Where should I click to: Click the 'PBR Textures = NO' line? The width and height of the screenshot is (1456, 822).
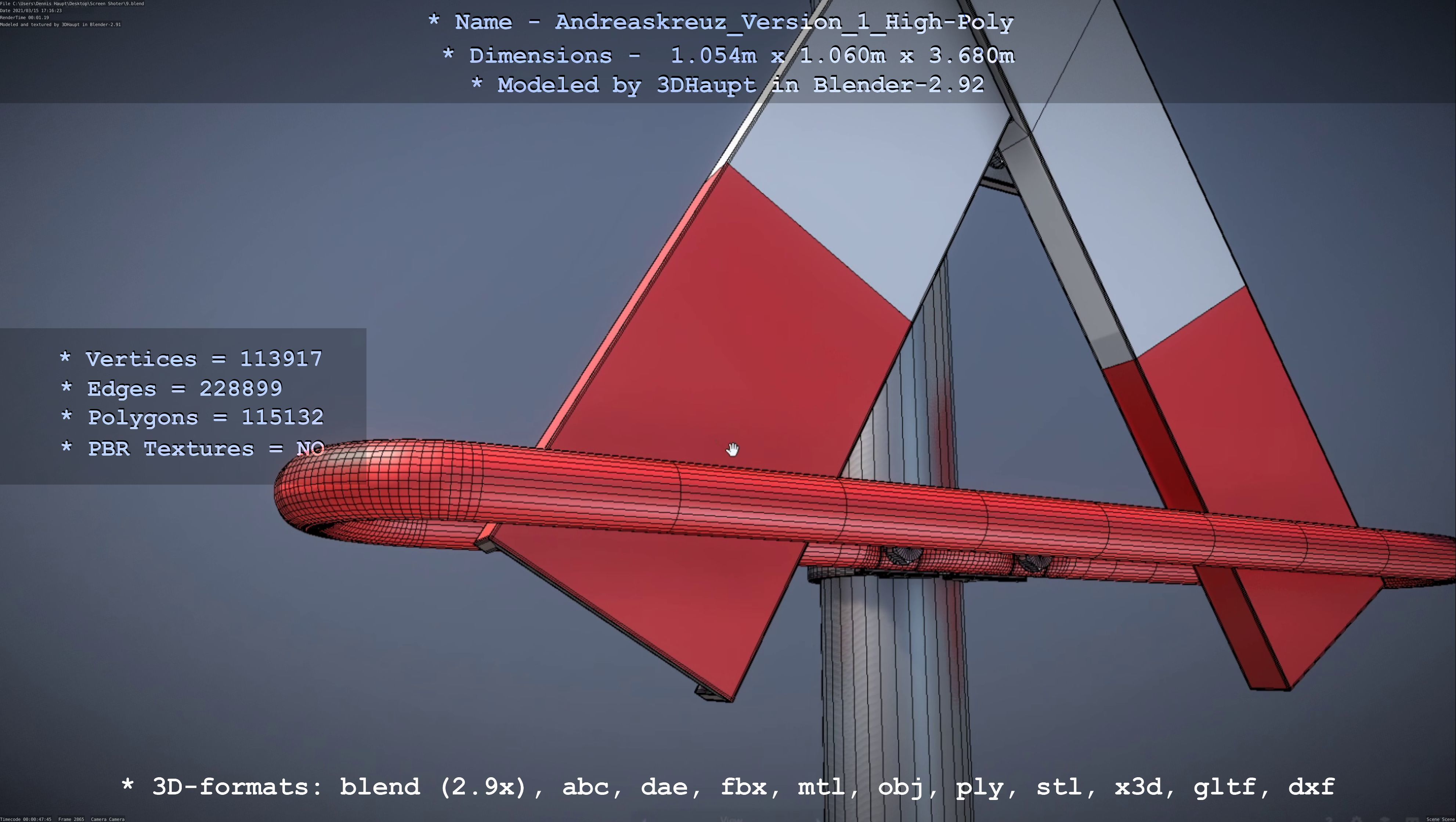[x=192, y=449]
